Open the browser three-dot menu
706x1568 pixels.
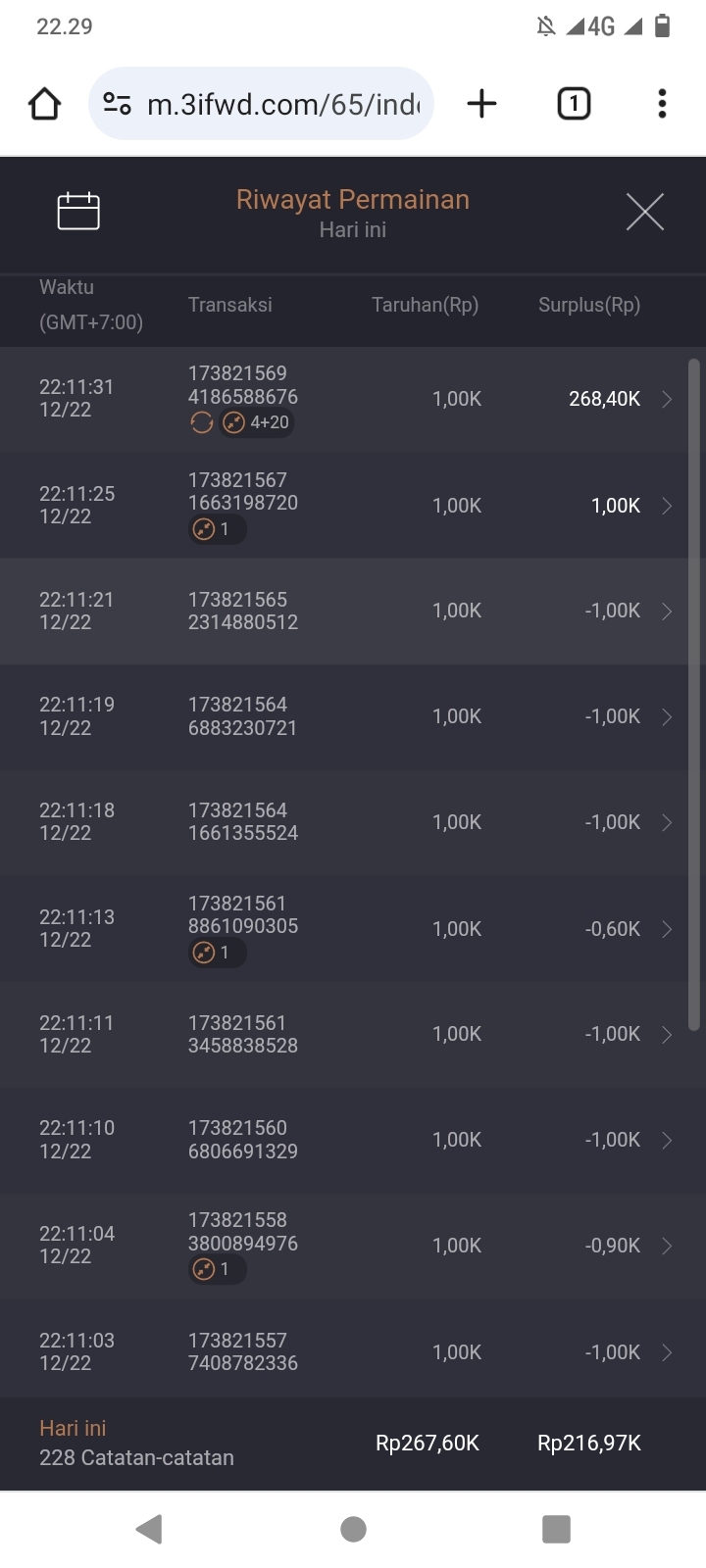tap(662, 104)
